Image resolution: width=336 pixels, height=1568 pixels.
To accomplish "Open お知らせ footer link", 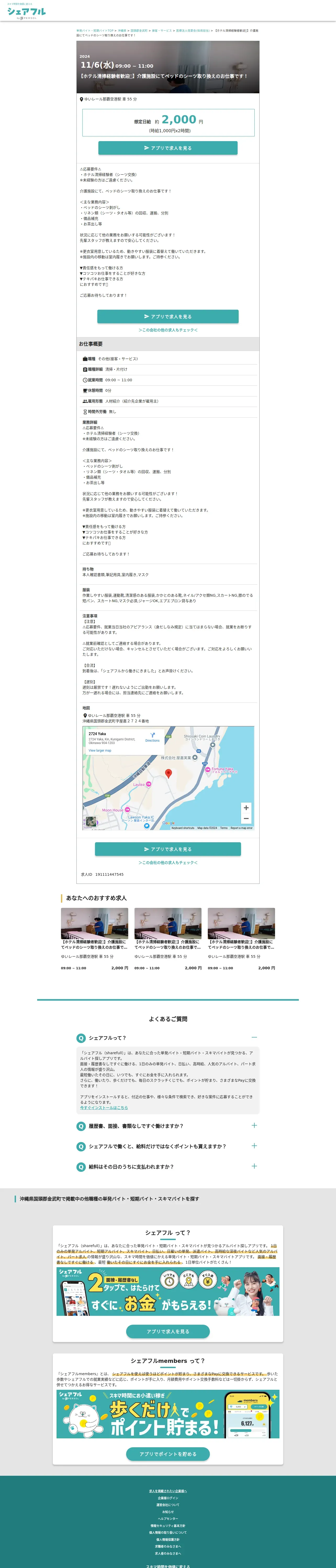I will click(x=168, y=1512).
